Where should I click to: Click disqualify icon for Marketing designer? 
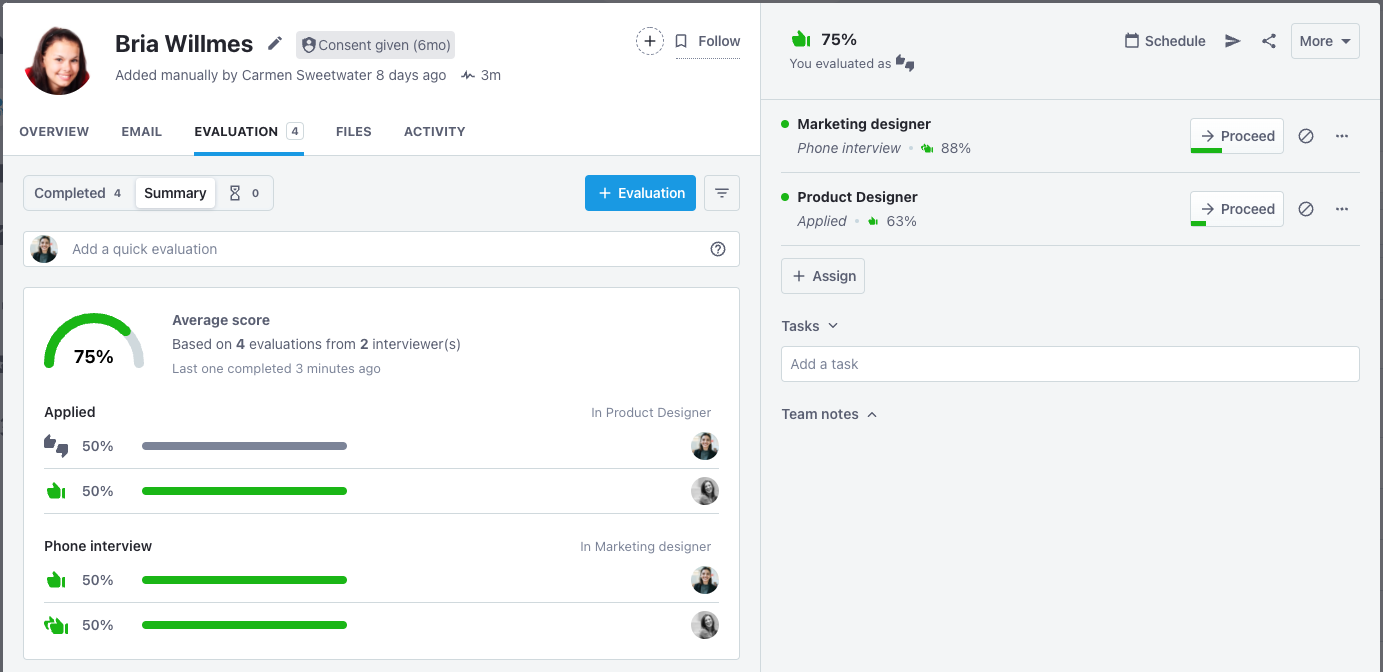[1306, 136]
